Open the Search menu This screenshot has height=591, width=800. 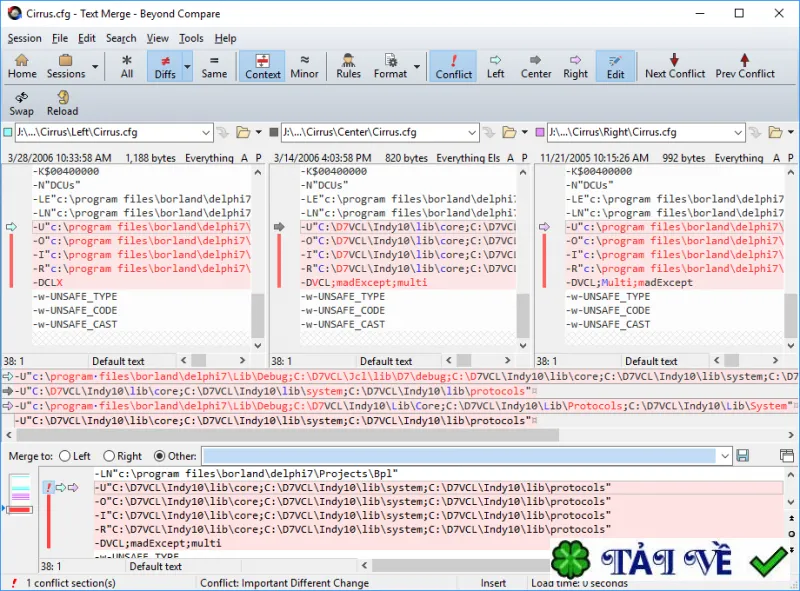click(x=121, y=38)
